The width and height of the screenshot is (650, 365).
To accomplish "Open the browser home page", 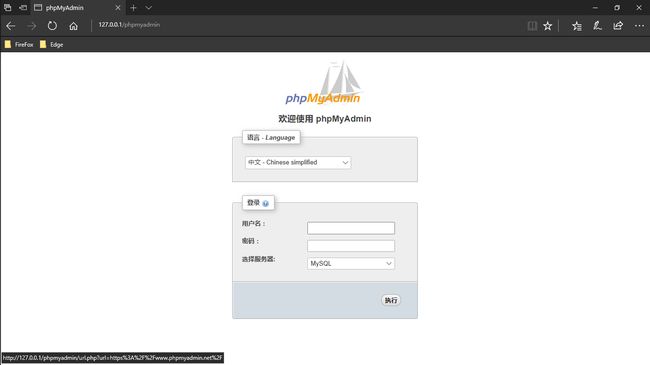I will (x=73, y=26).
